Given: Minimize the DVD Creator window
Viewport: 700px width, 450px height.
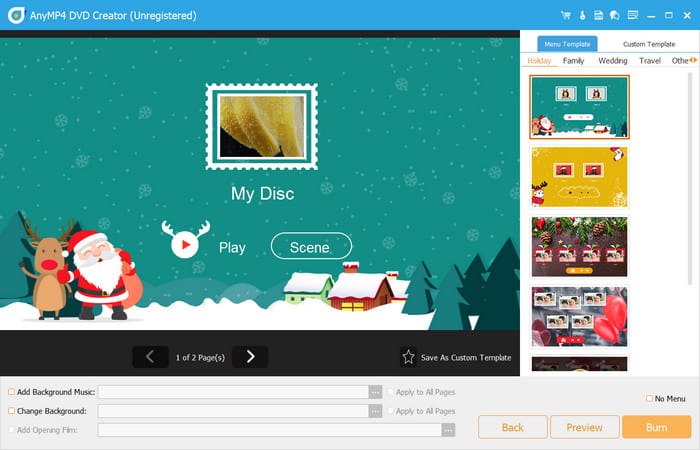Looking at the screenshot, I should [651, 16].
